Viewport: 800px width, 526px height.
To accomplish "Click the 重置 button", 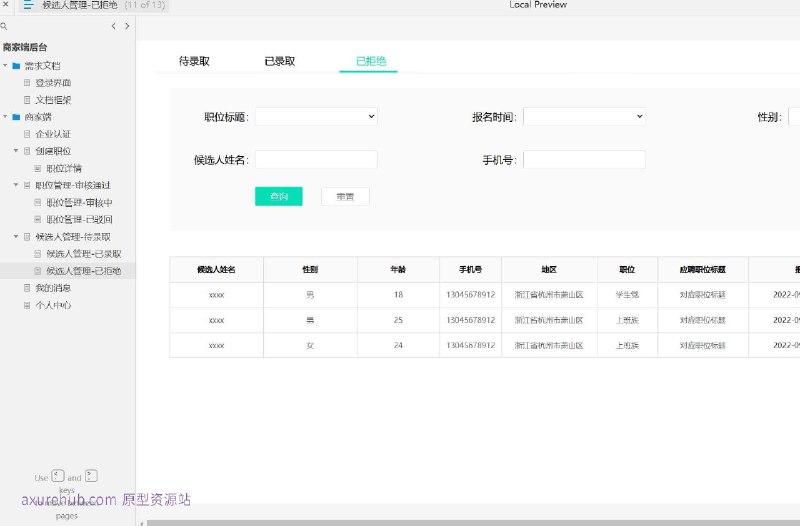I will 345,196.
